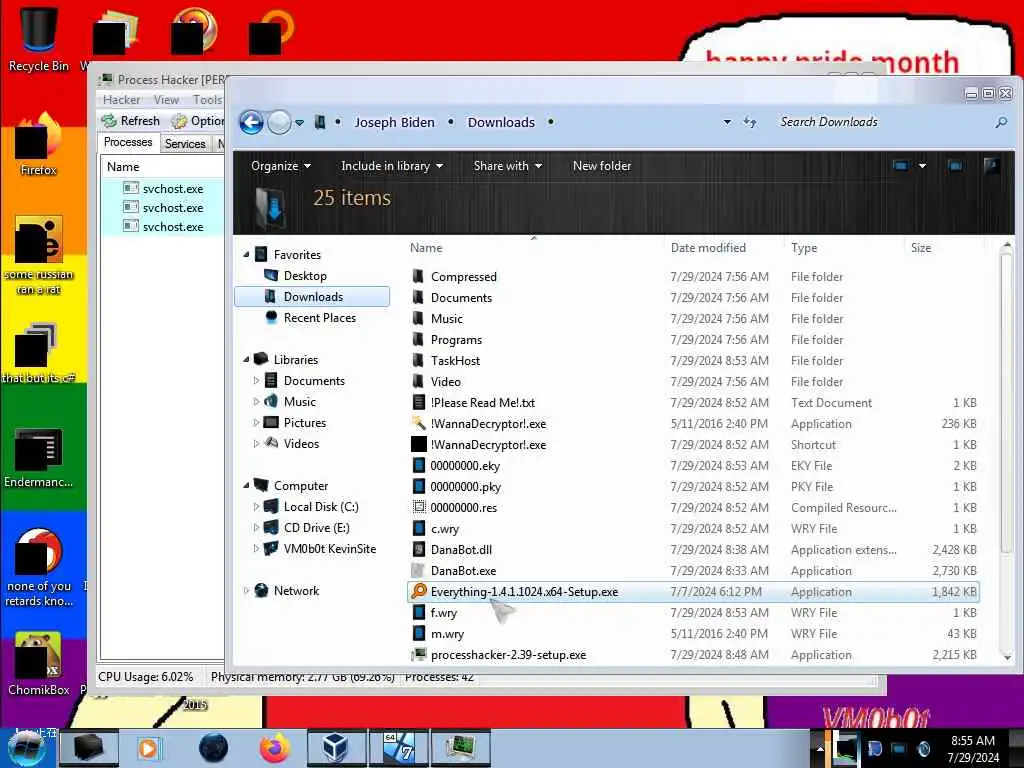Click the New folder button
The image size is (1024, 768).
click(601, 166)
